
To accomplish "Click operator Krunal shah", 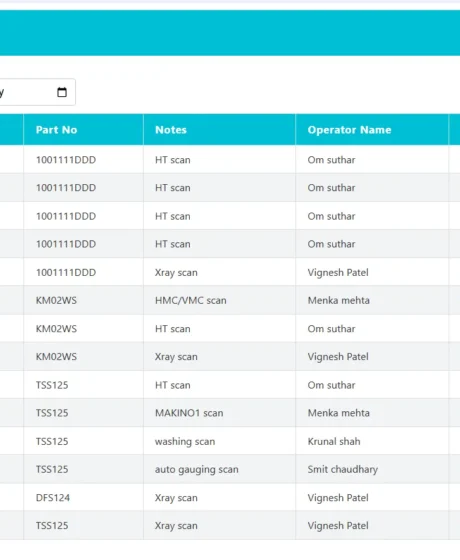I will [334, 441].
